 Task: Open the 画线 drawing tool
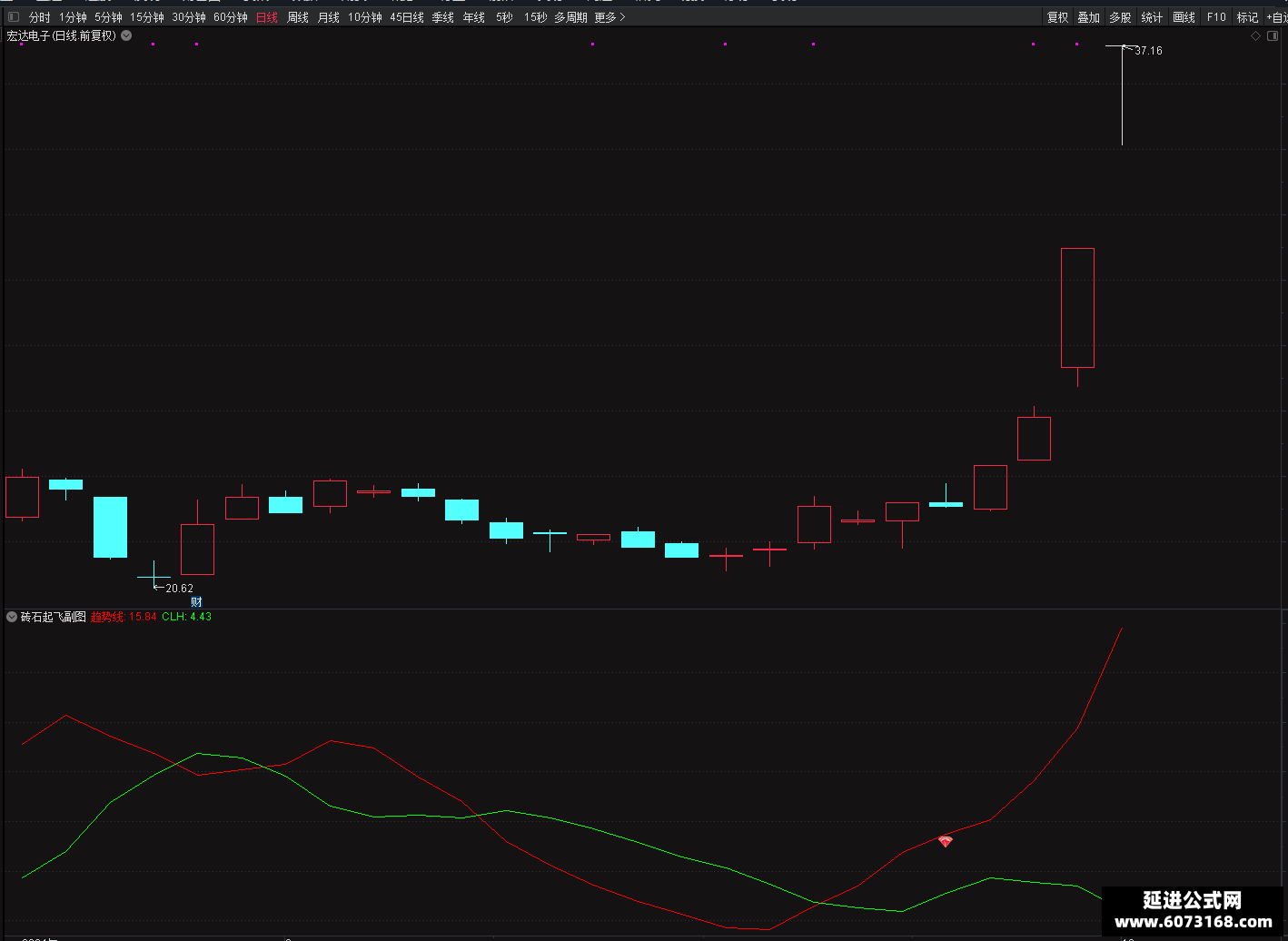click(x=1184, y=17)
